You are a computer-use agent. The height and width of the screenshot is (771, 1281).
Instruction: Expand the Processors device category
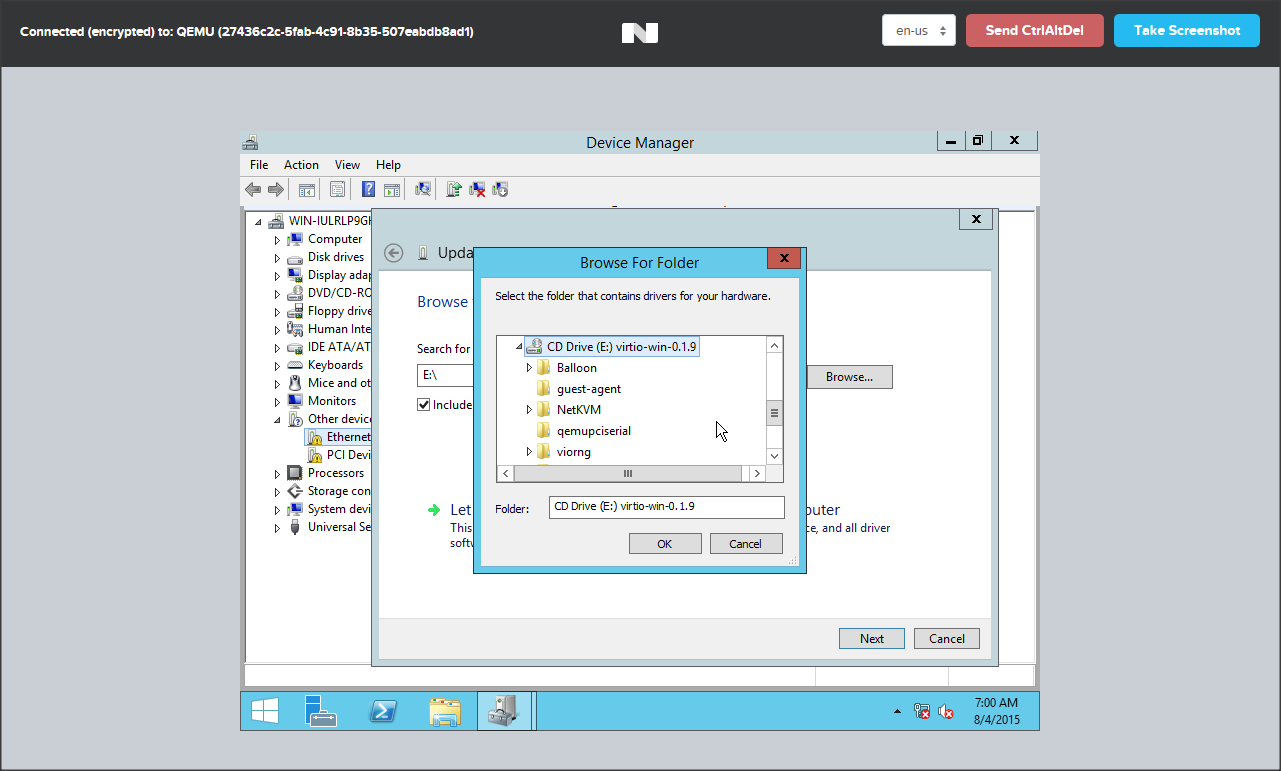click(x=277, y=473)
